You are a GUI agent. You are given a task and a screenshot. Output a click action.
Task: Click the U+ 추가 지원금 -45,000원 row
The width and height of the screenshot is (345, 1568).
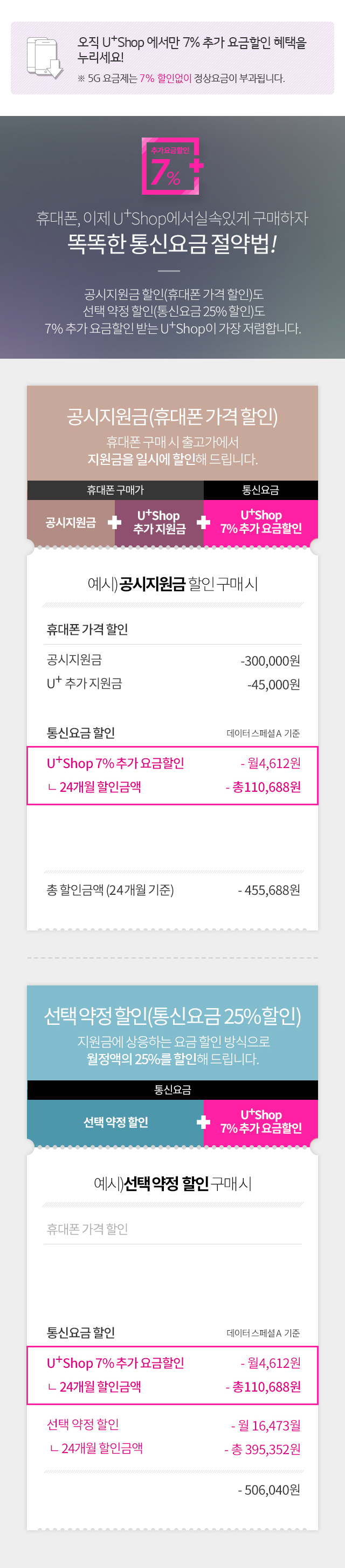(x=173, y=684)
